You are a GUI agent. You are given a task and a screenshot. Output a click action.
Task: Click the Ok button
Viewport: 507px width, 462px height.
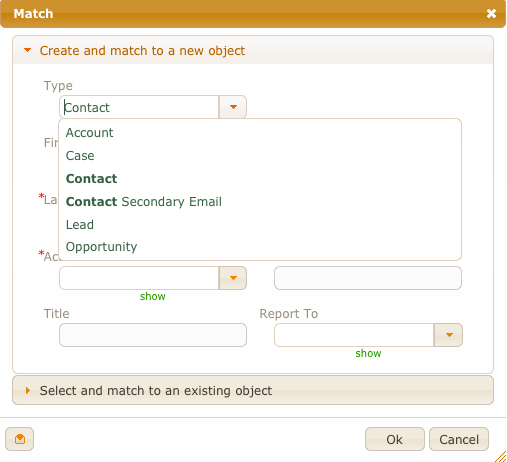(x=395, y=439)
